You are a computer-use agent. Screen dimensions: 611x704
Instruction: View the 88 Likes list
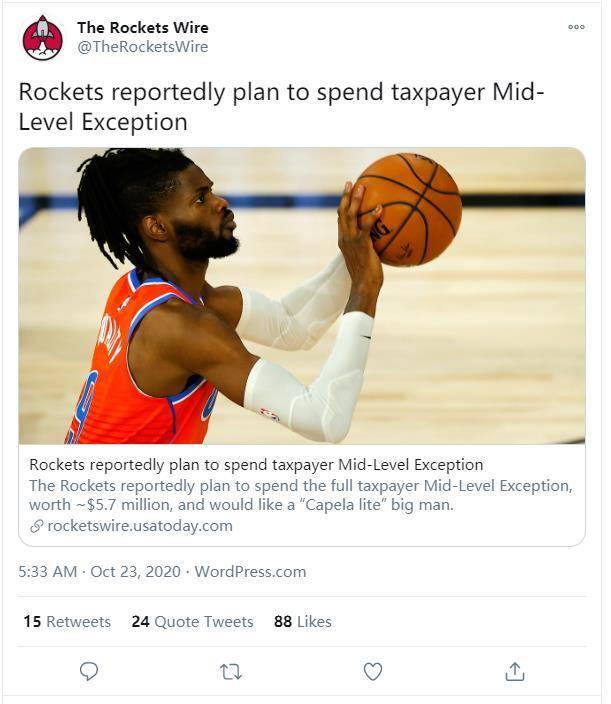coord(303,622)
